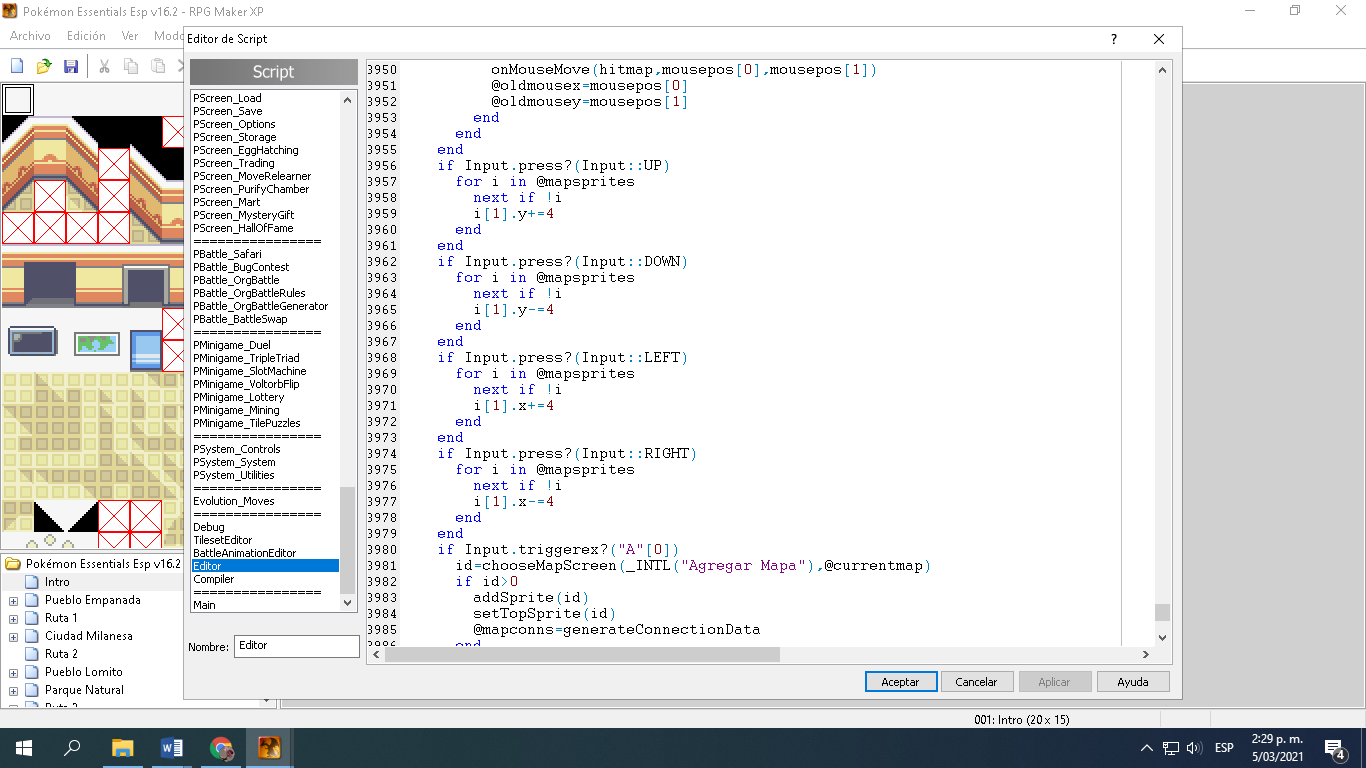Switch to Google Chrome in the taskbar
1366x768 pixels.
221,747
